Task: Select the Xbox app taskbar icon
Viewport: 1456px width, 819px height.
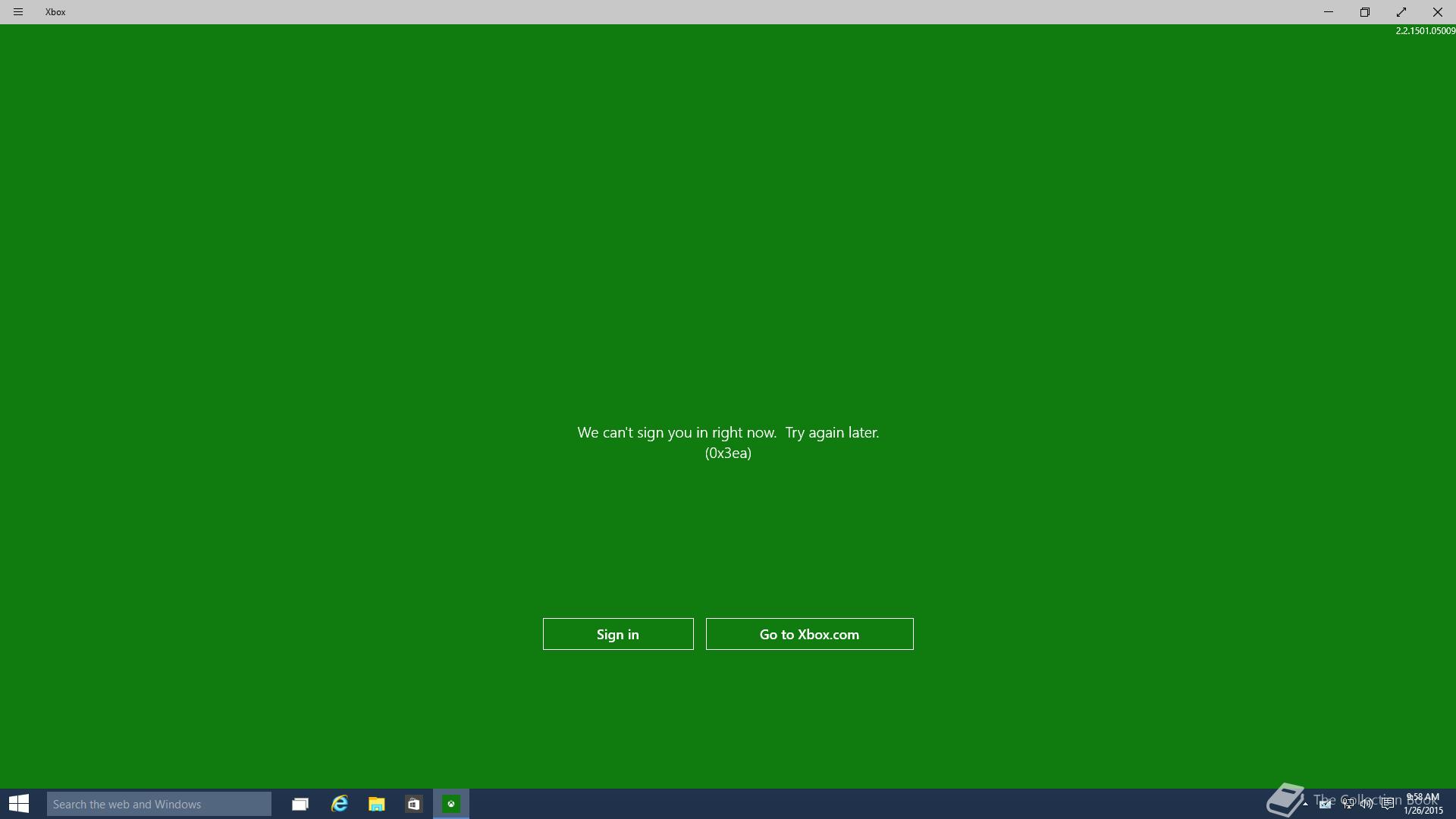Action: coord(451,804)
